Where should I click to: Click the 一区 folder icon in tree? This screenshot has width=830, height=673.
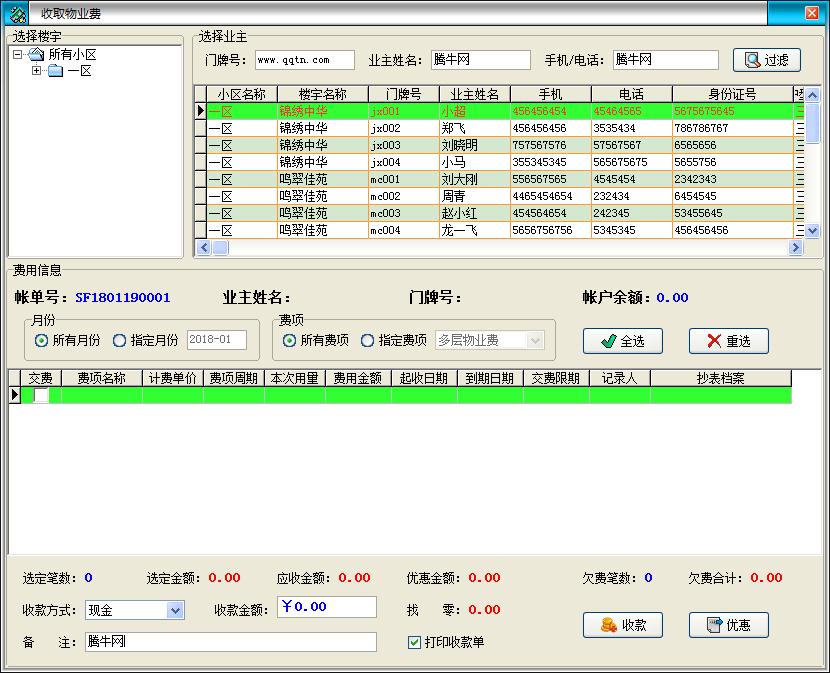(55, 70)
